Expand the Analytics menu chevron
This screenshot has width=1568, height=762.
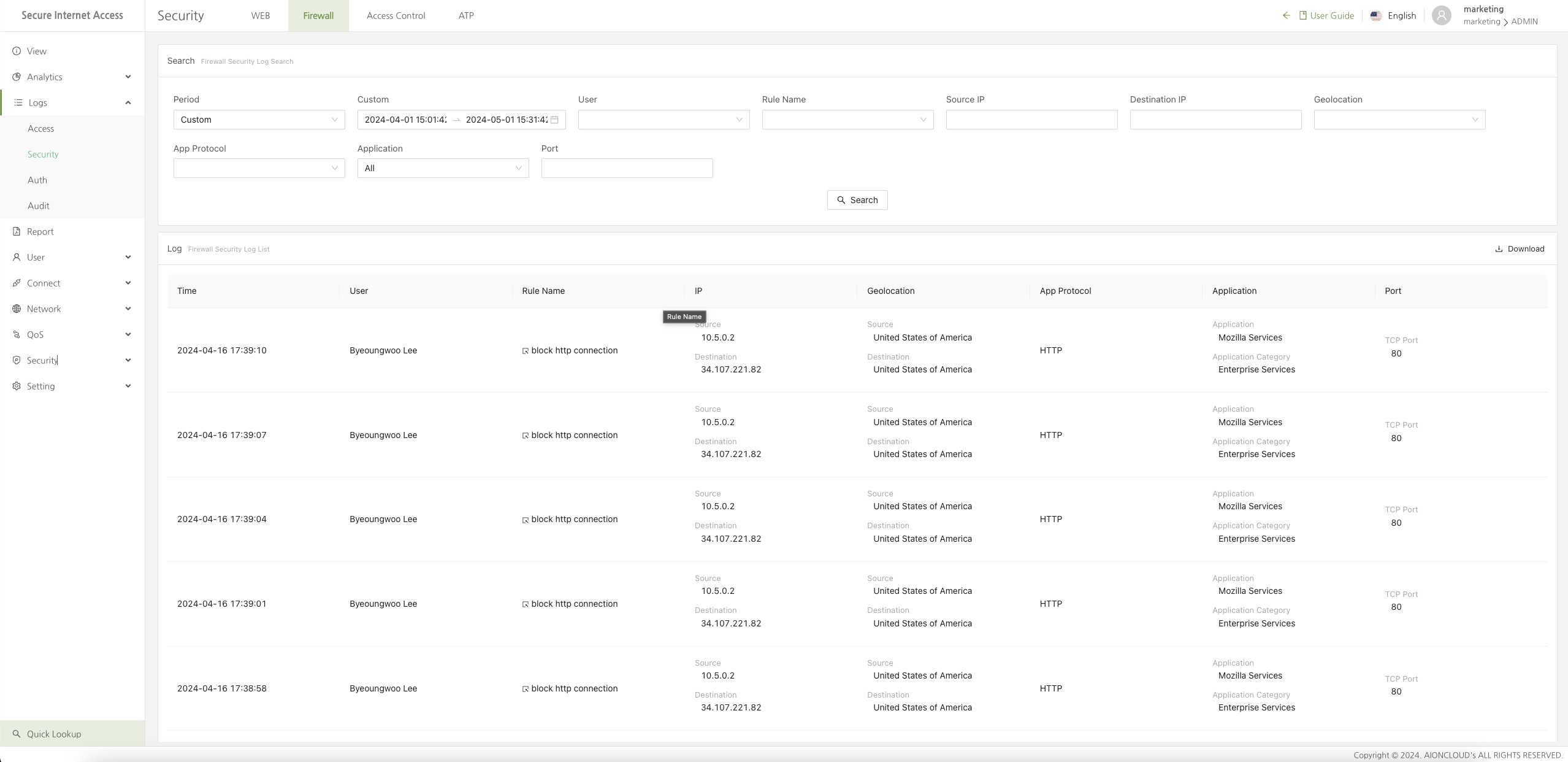coord(128,77)
